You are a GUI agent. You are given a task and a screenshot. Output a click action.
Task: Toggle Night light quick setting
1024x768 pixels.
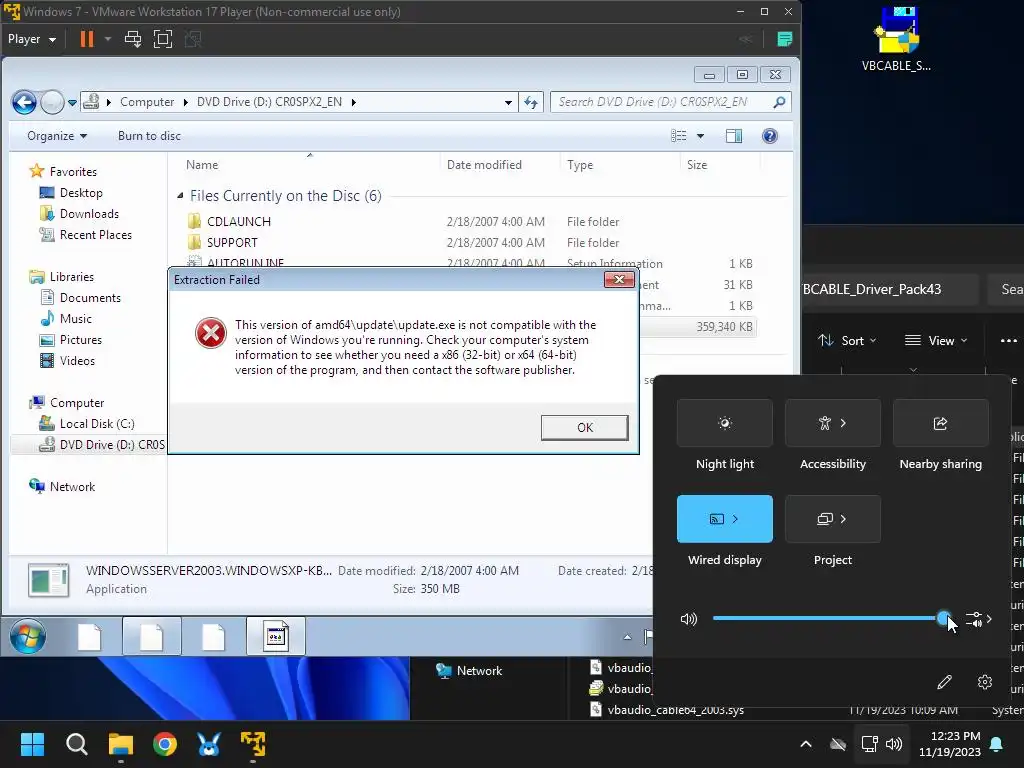coord(725,423)
